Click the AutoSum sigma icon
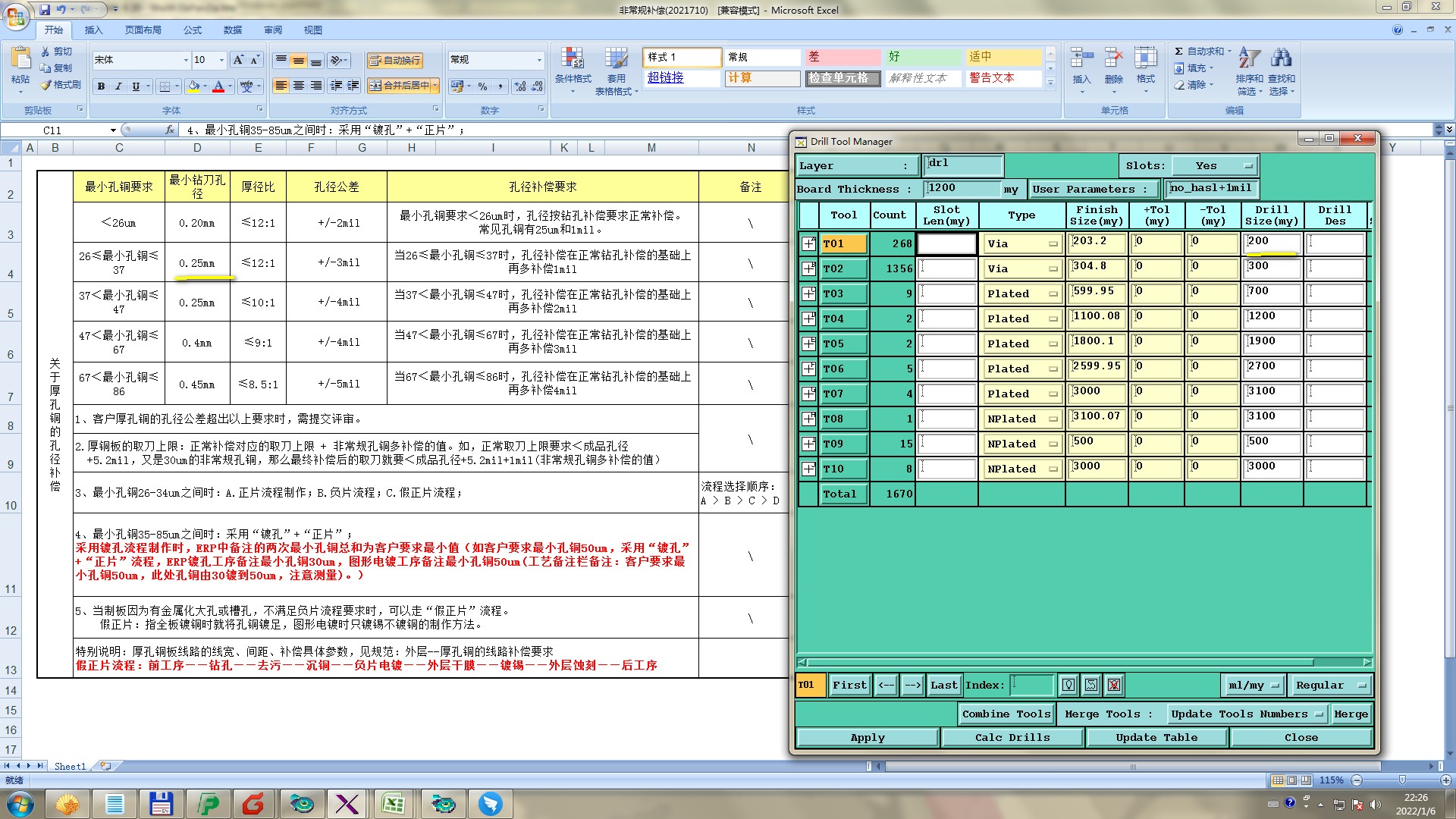 1178,52
